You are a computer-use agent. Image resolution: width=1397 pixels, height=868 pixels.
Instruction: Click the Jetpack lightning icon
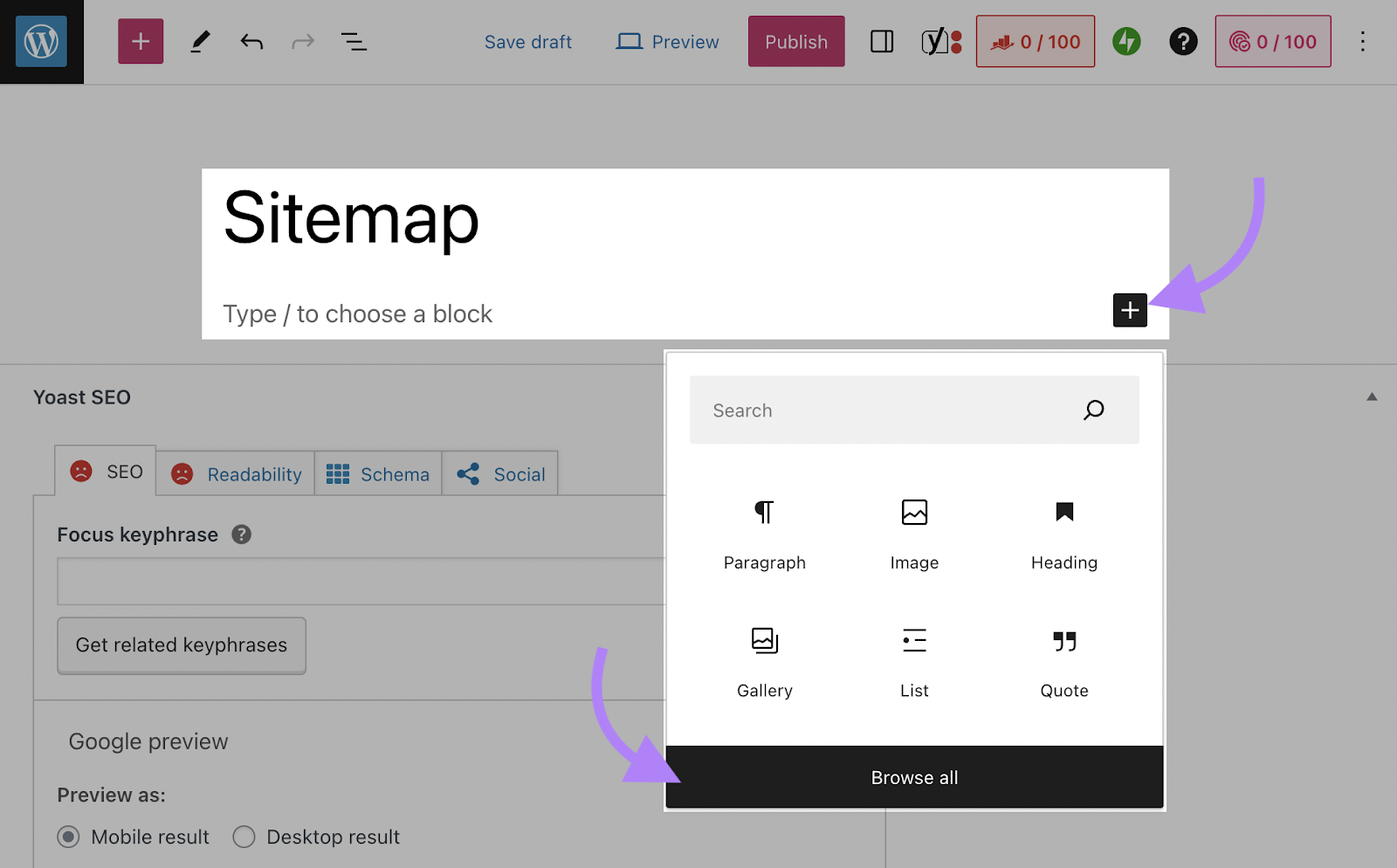(1126, 41)
